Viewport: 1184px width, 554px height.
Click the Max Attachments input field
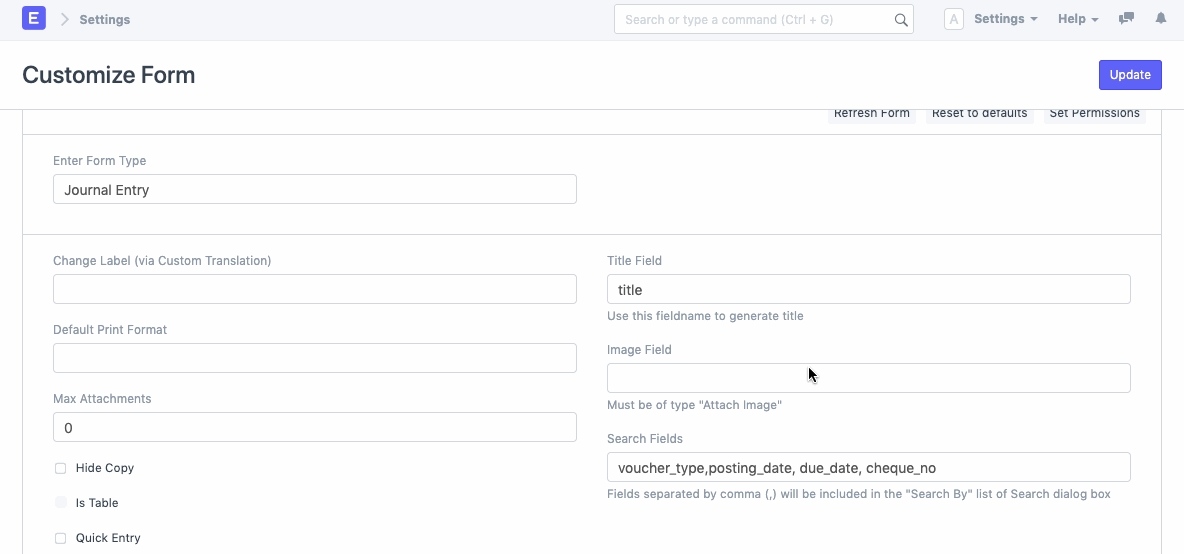(314, 427)
